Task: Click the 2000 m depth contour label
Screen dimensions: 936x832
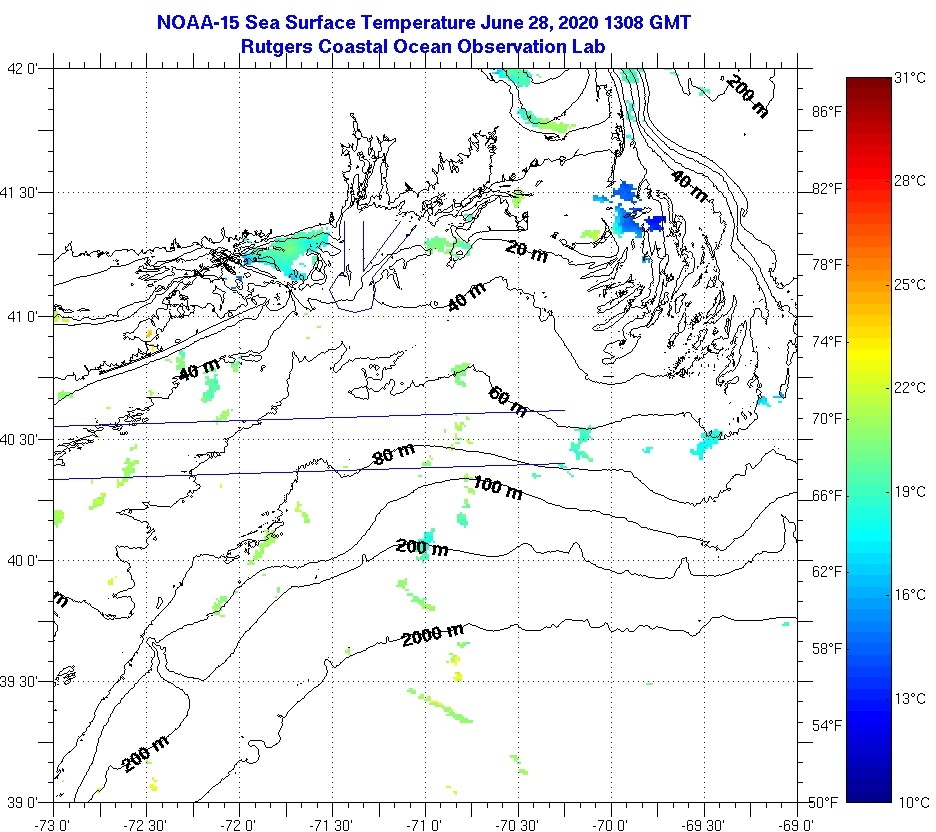Action: 433,634
